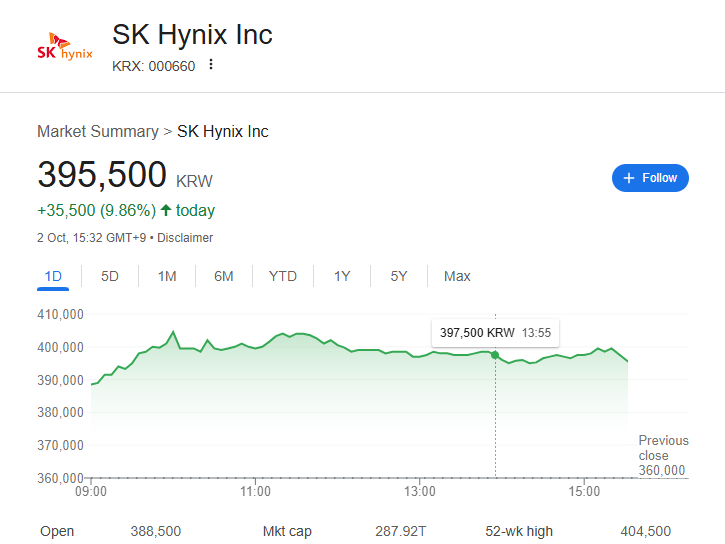Click the 52-wk high label
The width and height of the screenshot is (725, 544).
[518, 531]
